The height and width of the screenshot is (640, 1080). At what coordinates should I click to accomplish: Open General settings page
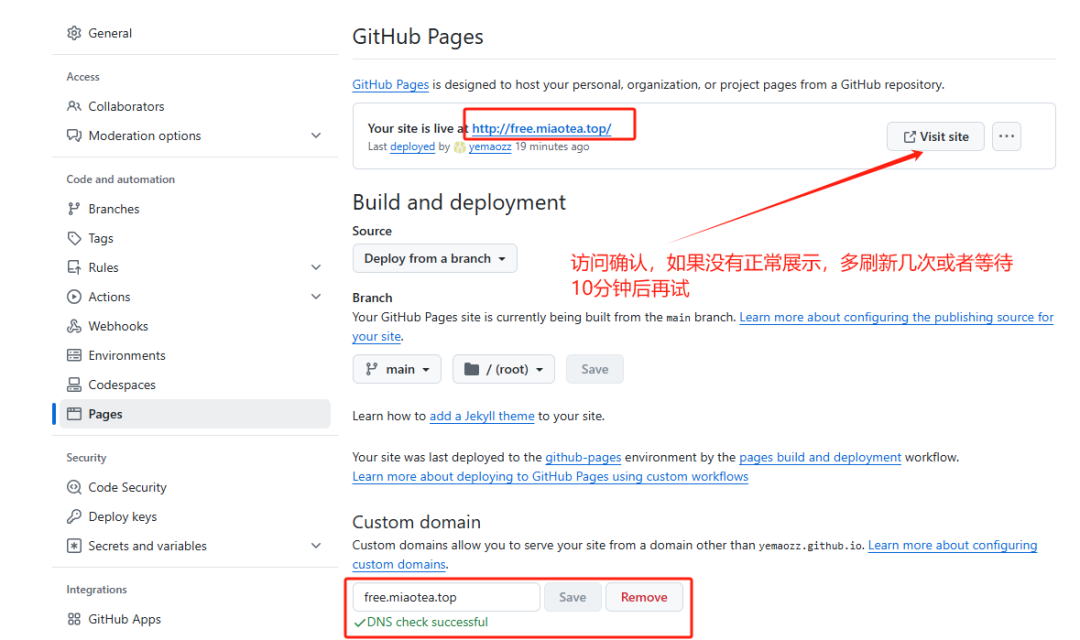[110, 33]
